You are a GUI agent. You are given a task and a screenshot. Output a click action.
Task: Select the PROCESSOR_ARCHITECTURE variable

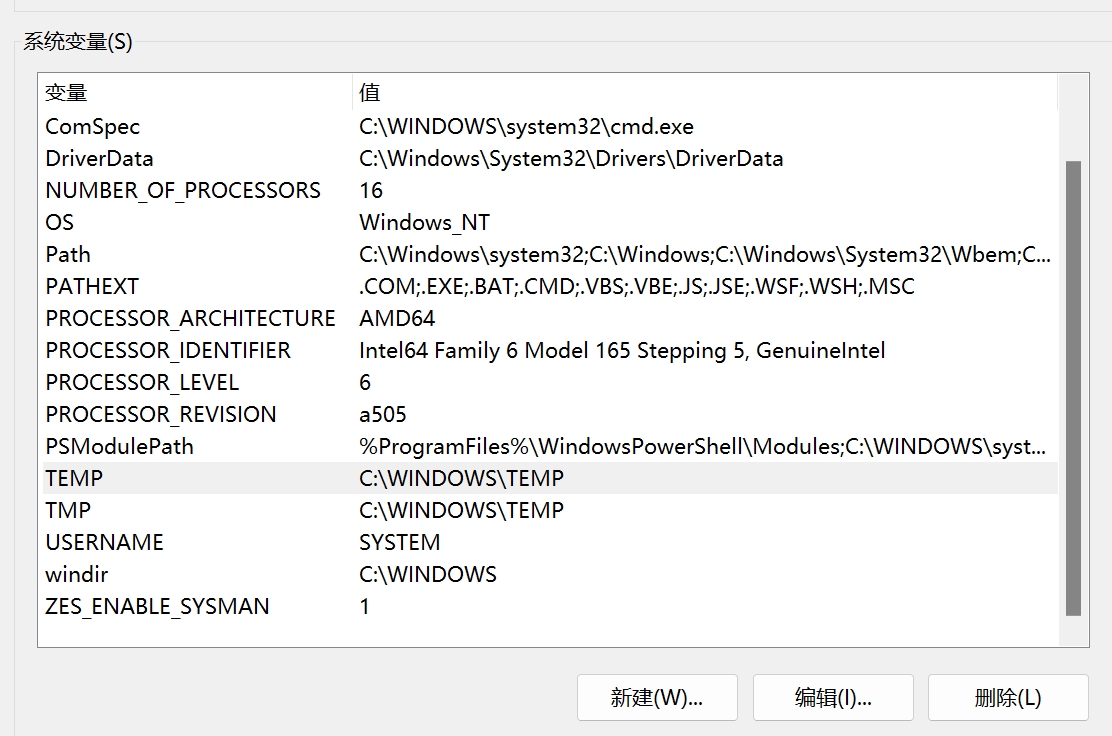tap(190, 318)
